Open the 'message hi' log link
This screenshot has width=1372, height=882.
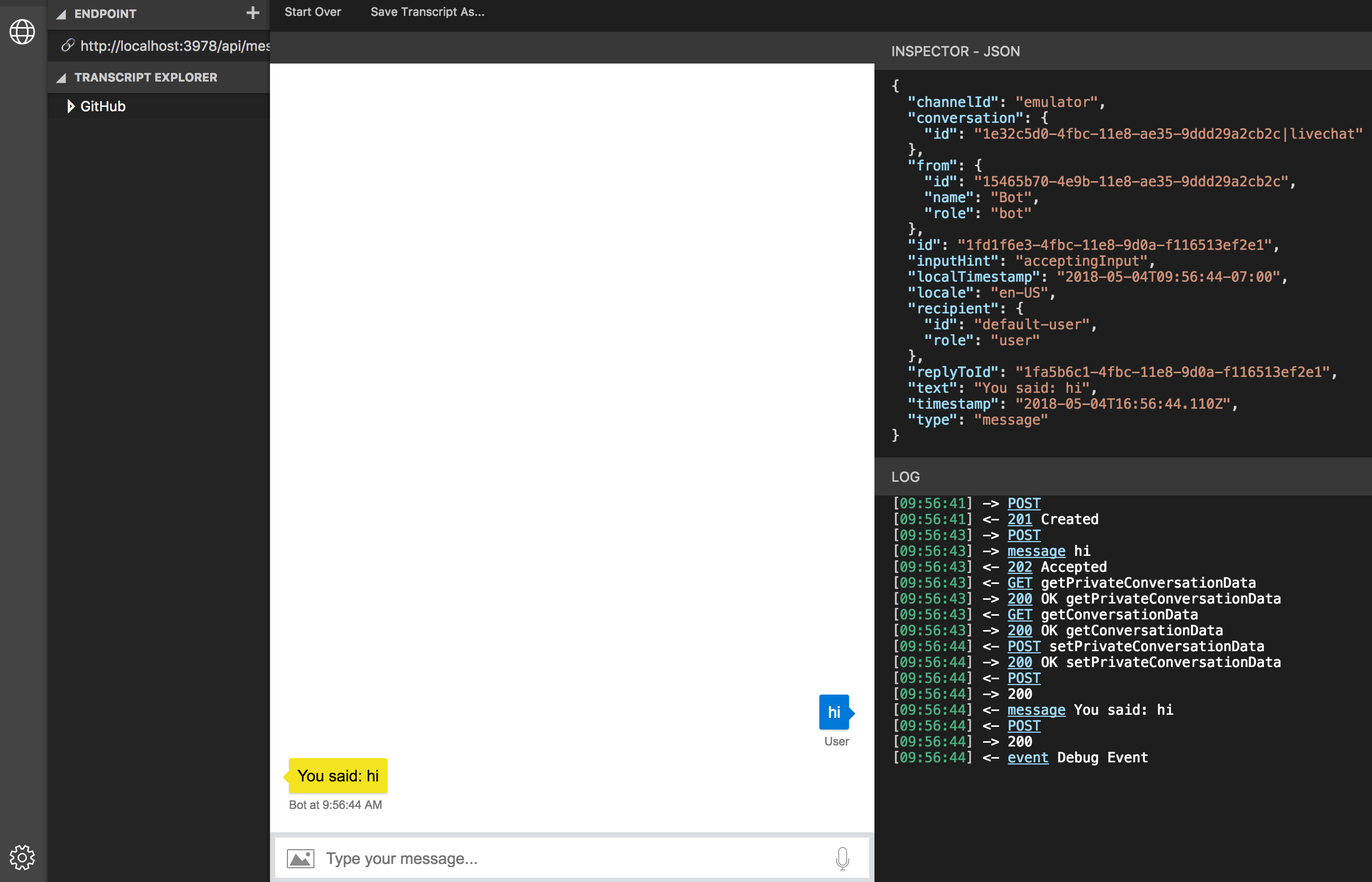pos(1036,551)
